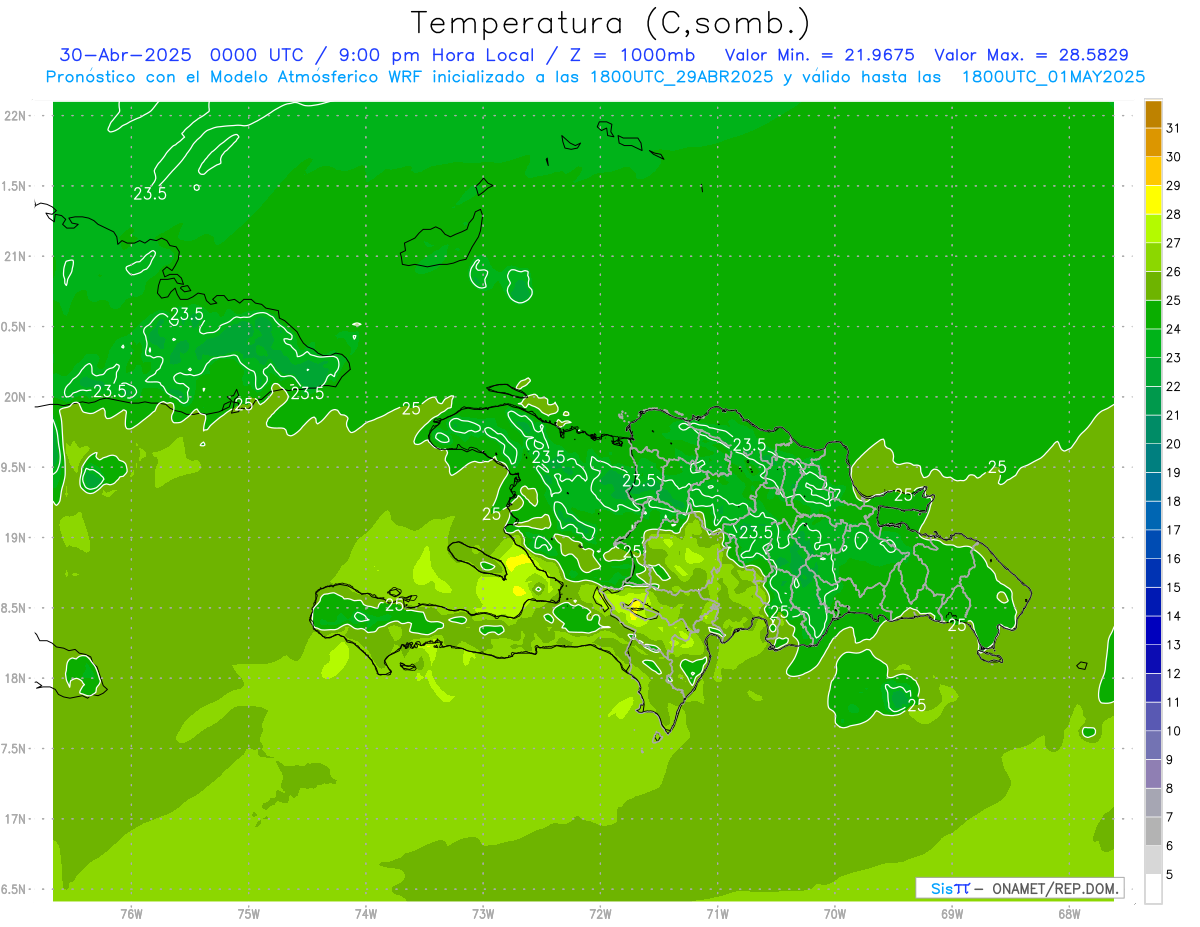Click the colorbar value label 23

[1174, 358]
